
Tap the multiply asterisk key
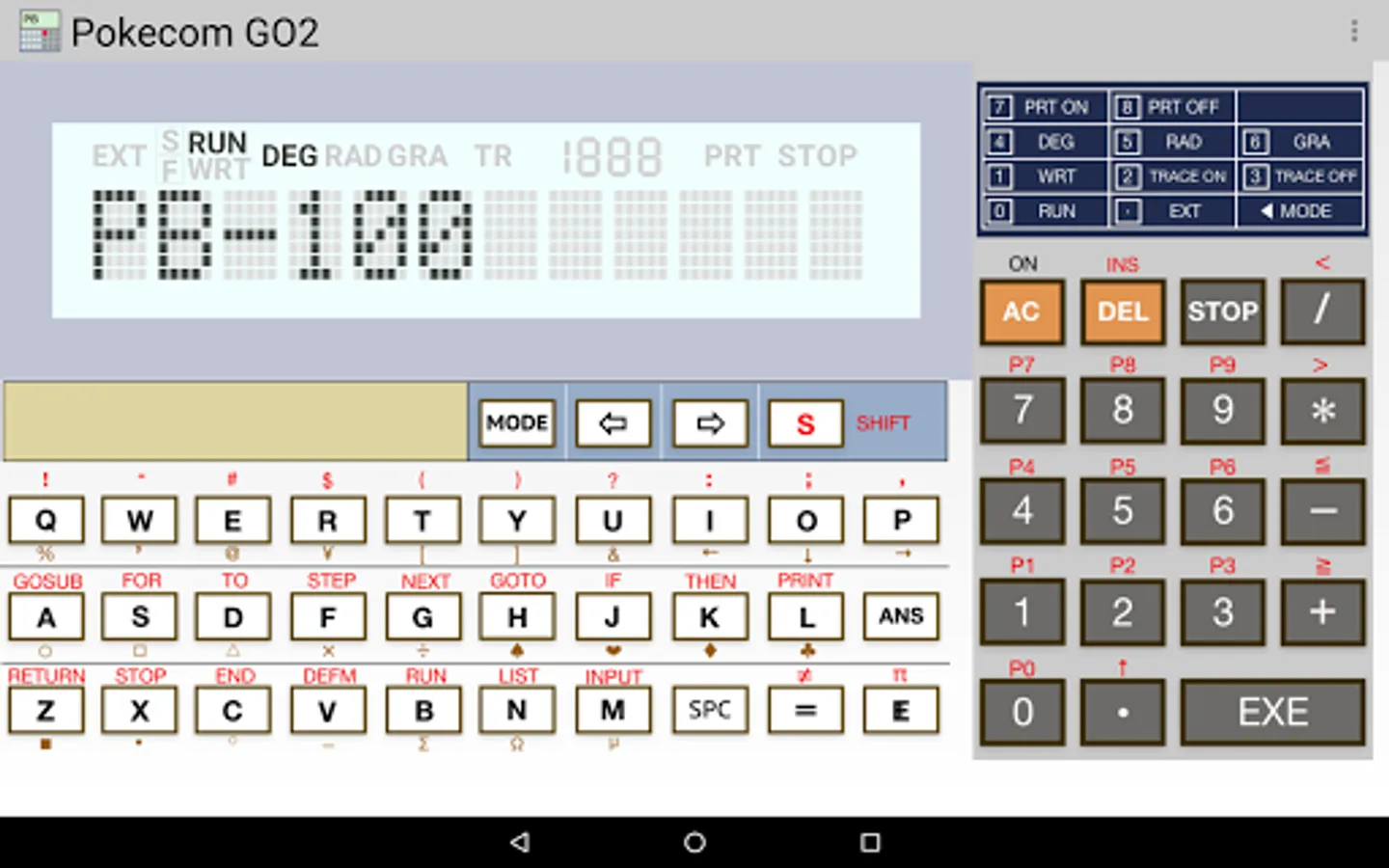(1322, 411)
